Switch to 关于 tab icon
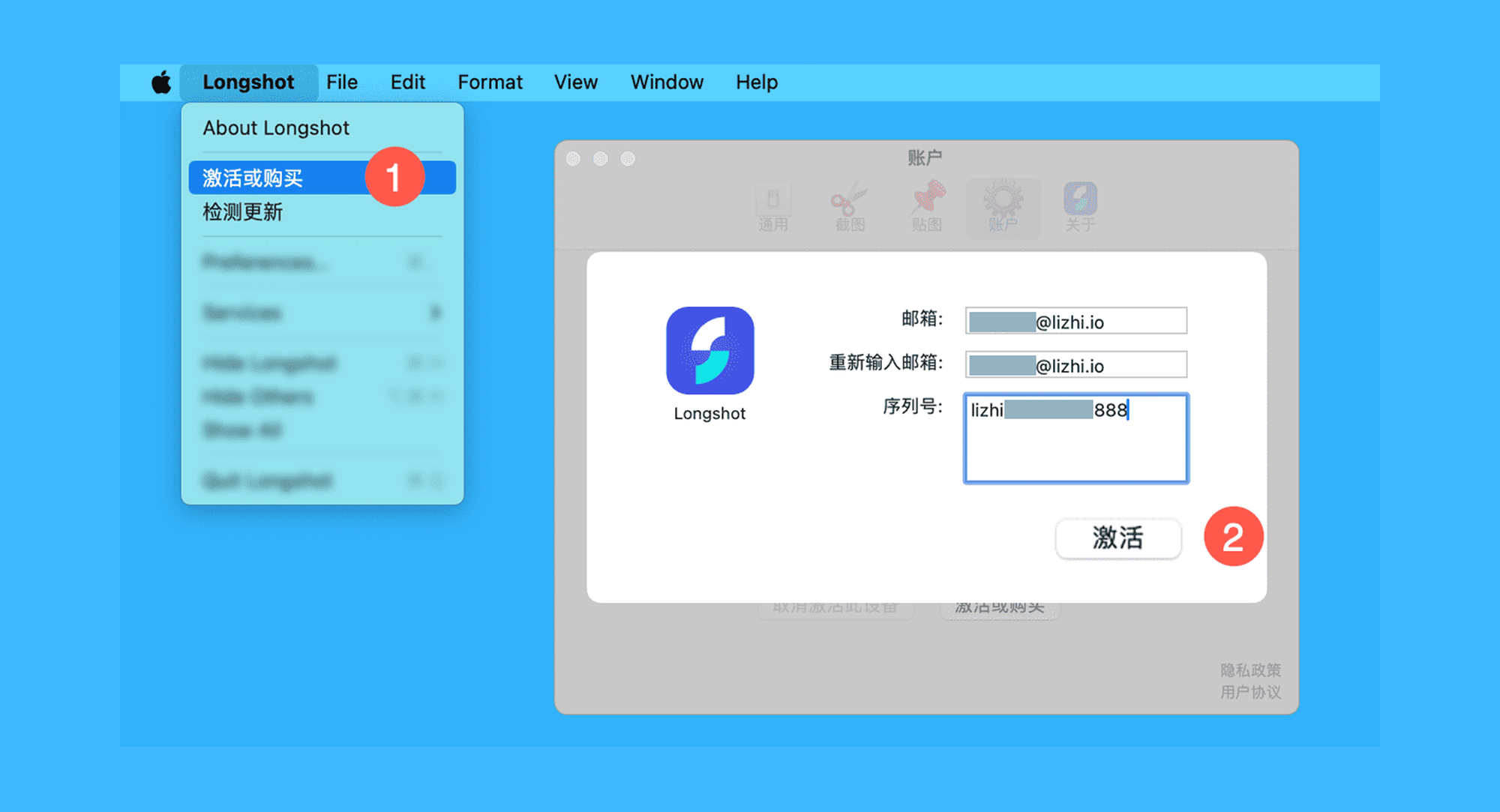1500x812 pixels. [1081, 207]
